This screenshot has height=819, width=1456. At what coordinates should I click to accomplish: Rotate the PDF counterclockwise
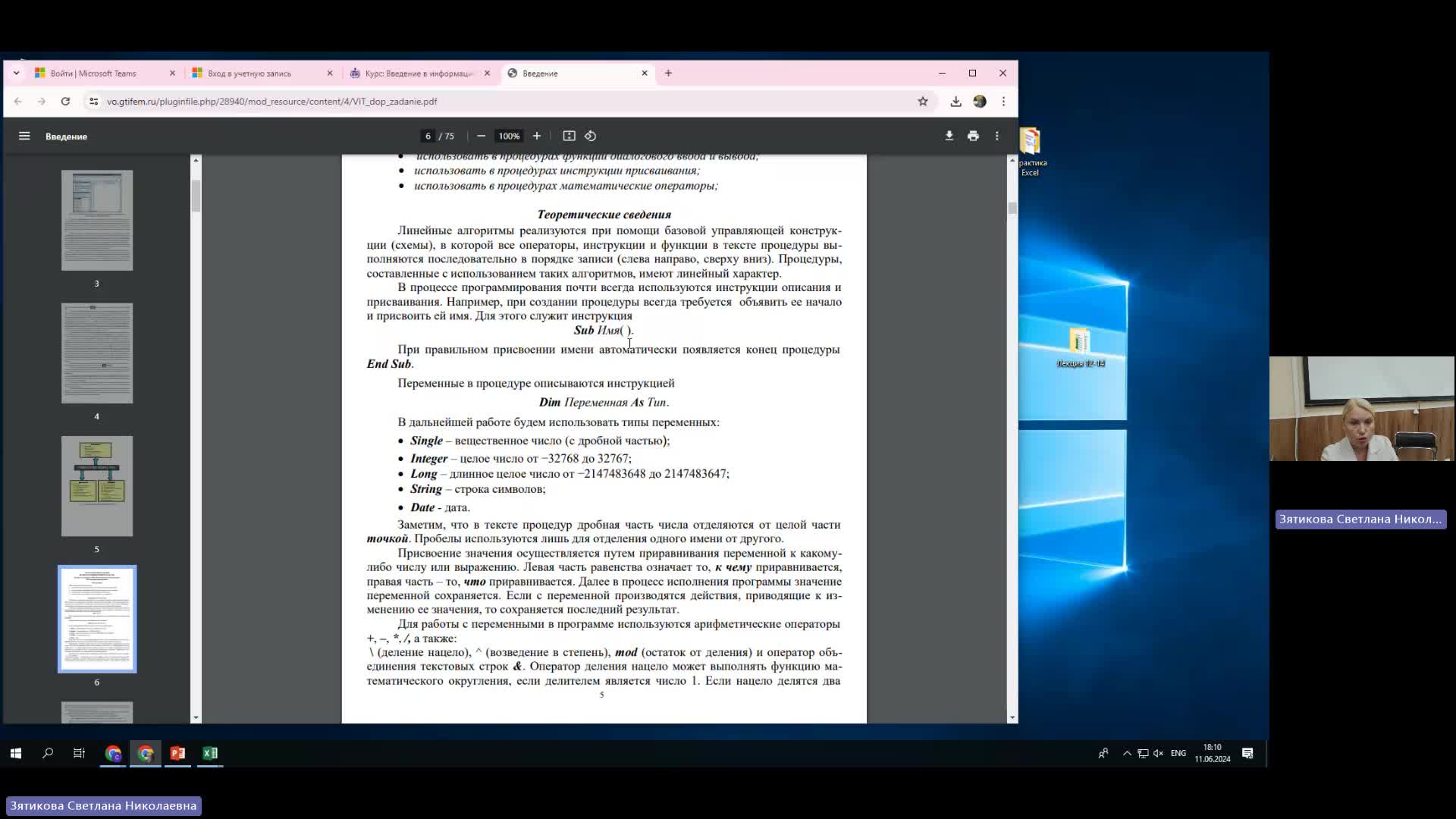pyautogui.click(x=591, y=136)
